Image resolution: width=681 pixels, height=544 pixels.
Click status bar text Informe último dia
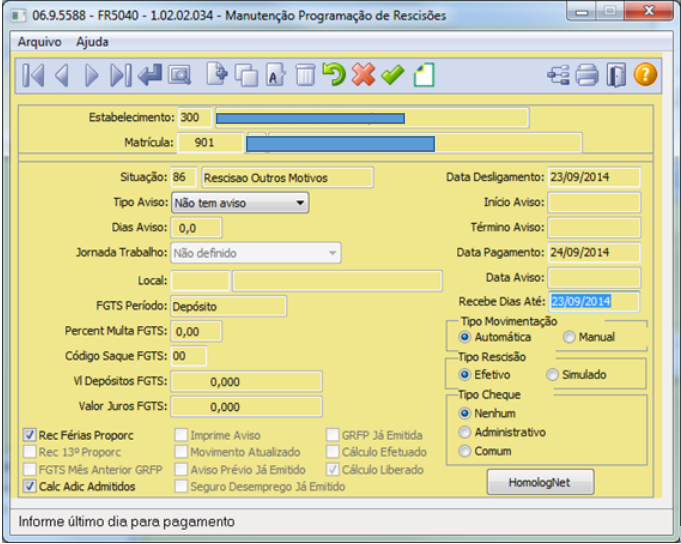(x=126, y=521)
